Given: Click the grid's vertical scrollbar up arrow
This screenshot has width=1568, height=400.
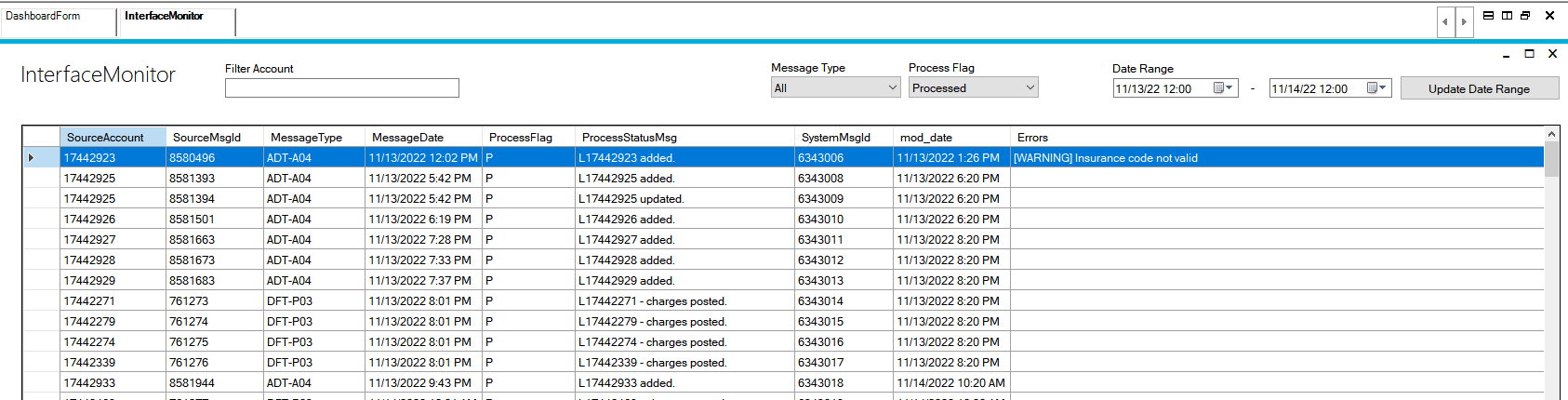Looking at the screenshot, I should [x=1550, y=136].
